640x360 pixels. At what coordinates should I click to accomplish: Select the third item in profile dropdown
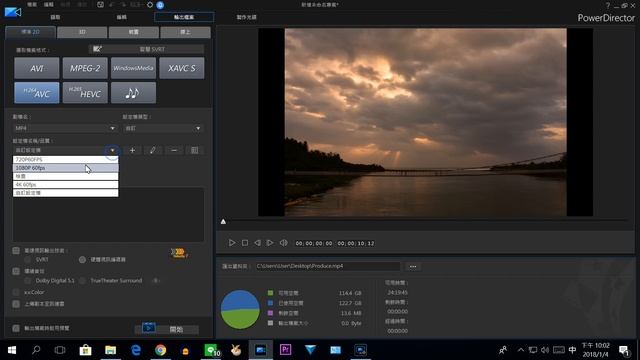click(65, 176)
